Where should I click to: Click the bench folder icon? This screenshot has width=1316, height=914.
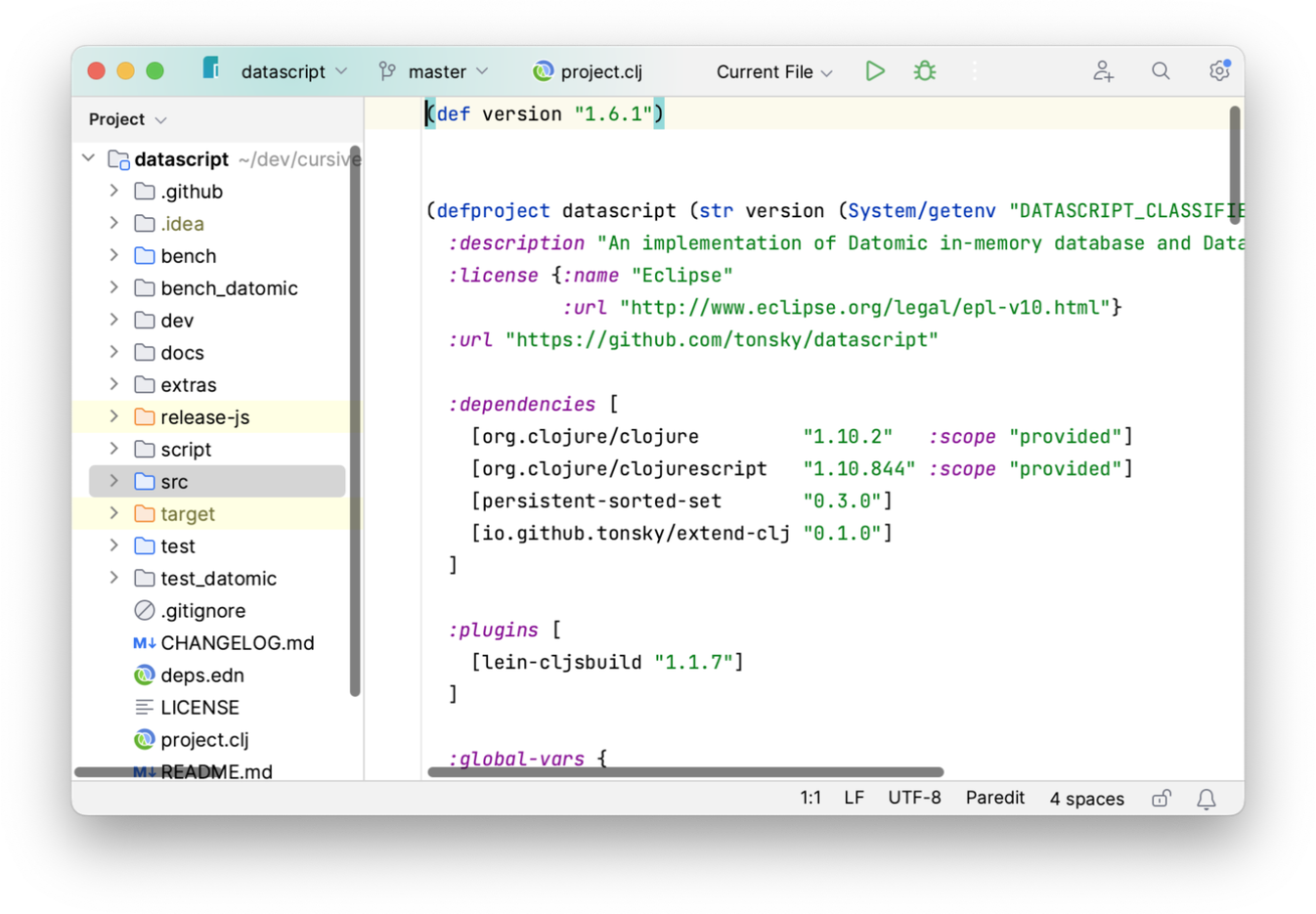[145, 255]
